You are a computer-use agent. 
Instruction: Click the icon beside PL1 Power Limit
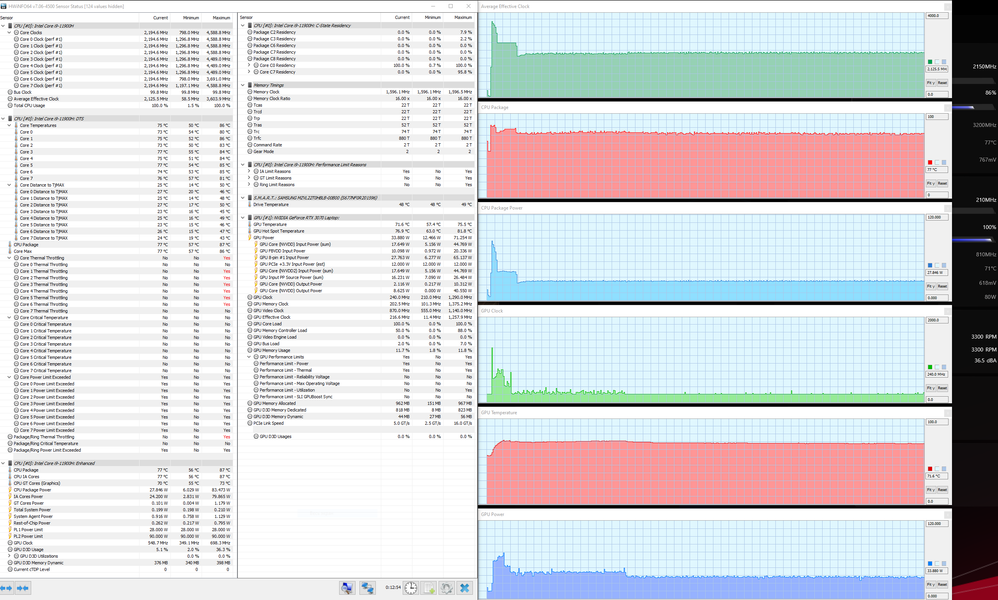coord(10,529)
